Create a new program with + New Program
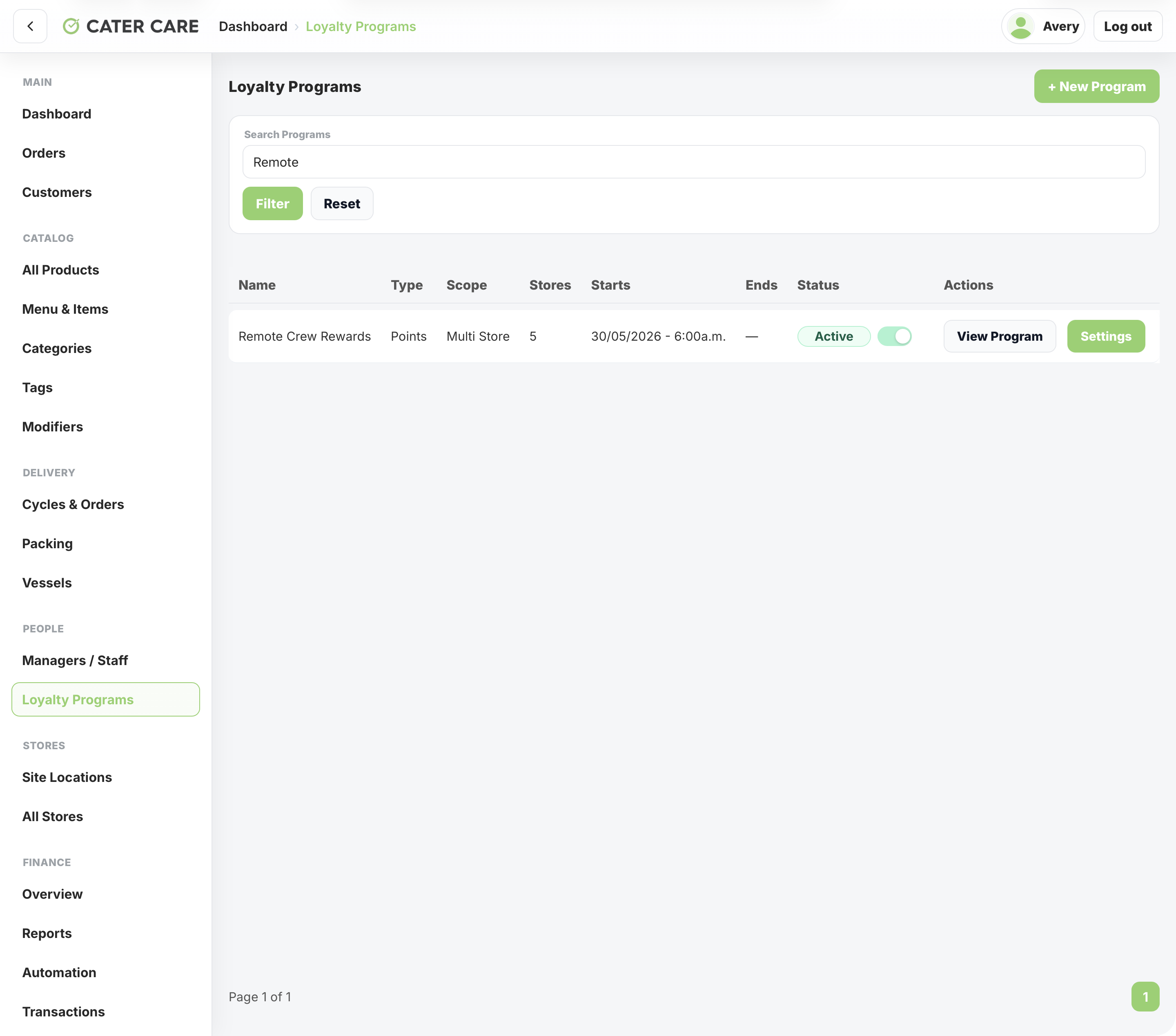The image size is (1176, 1036). coord(1096,86)
